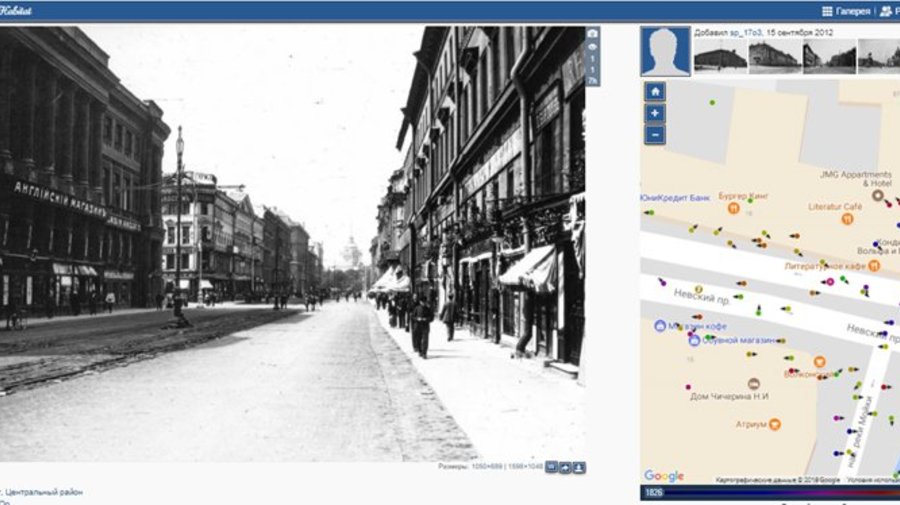
Task: Click the share arrow icon below photo
Action: pos(565,468)
